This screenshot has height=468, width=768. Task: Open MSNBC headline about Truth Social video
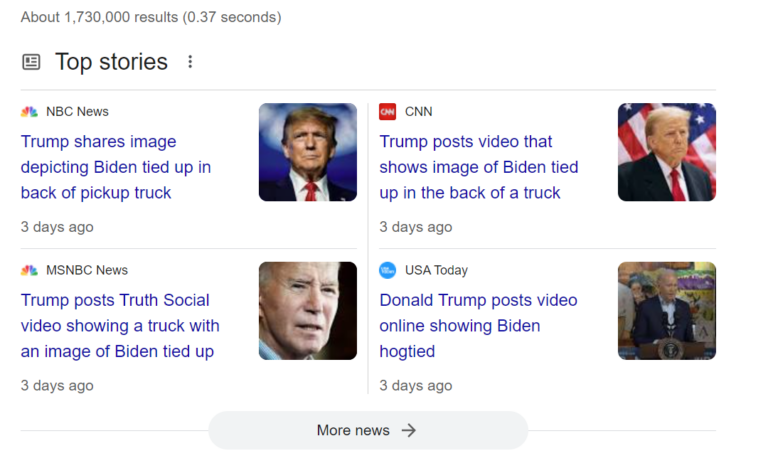120,325
